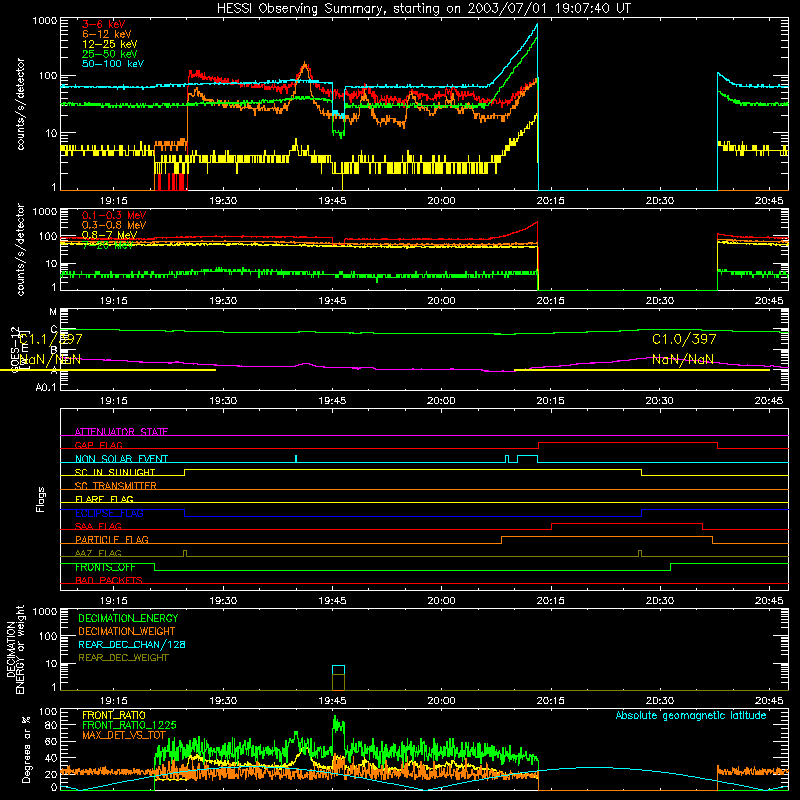This screenshot has height=800, width=800.
Task: Click the vertical Flags axis title
Action: pos(41,499)
